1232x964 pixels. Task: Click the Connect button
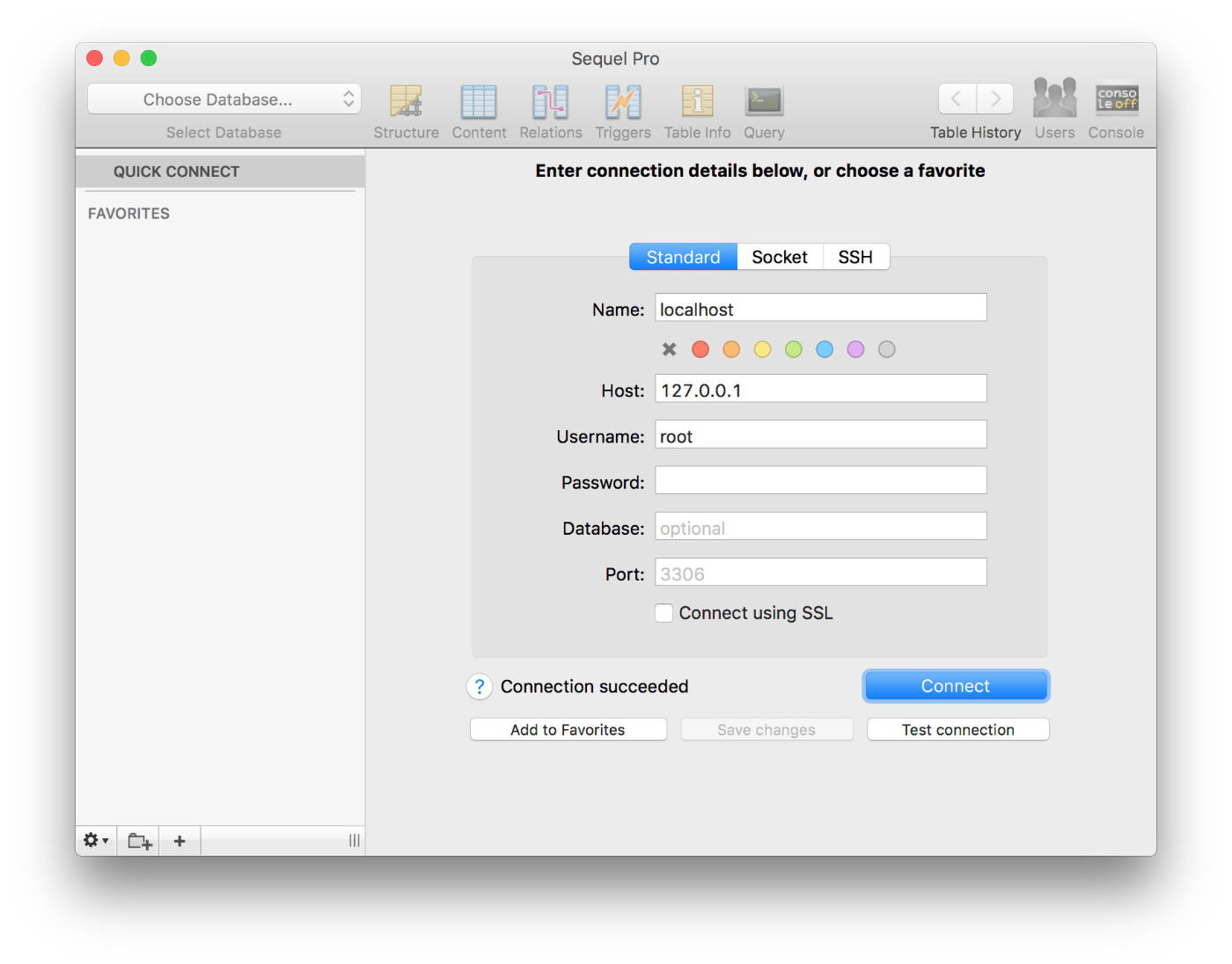coord(956,686)
